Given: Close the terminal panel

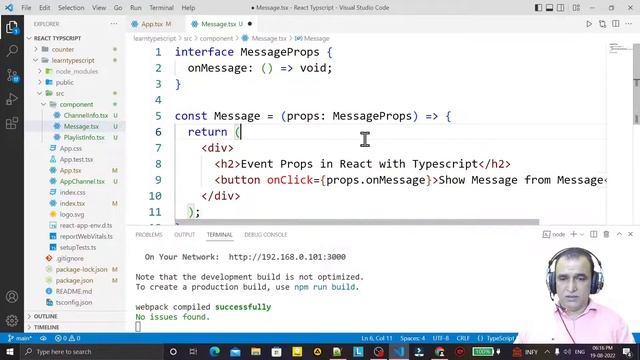Looking at the screenshot, I should (x=631, y=234).
